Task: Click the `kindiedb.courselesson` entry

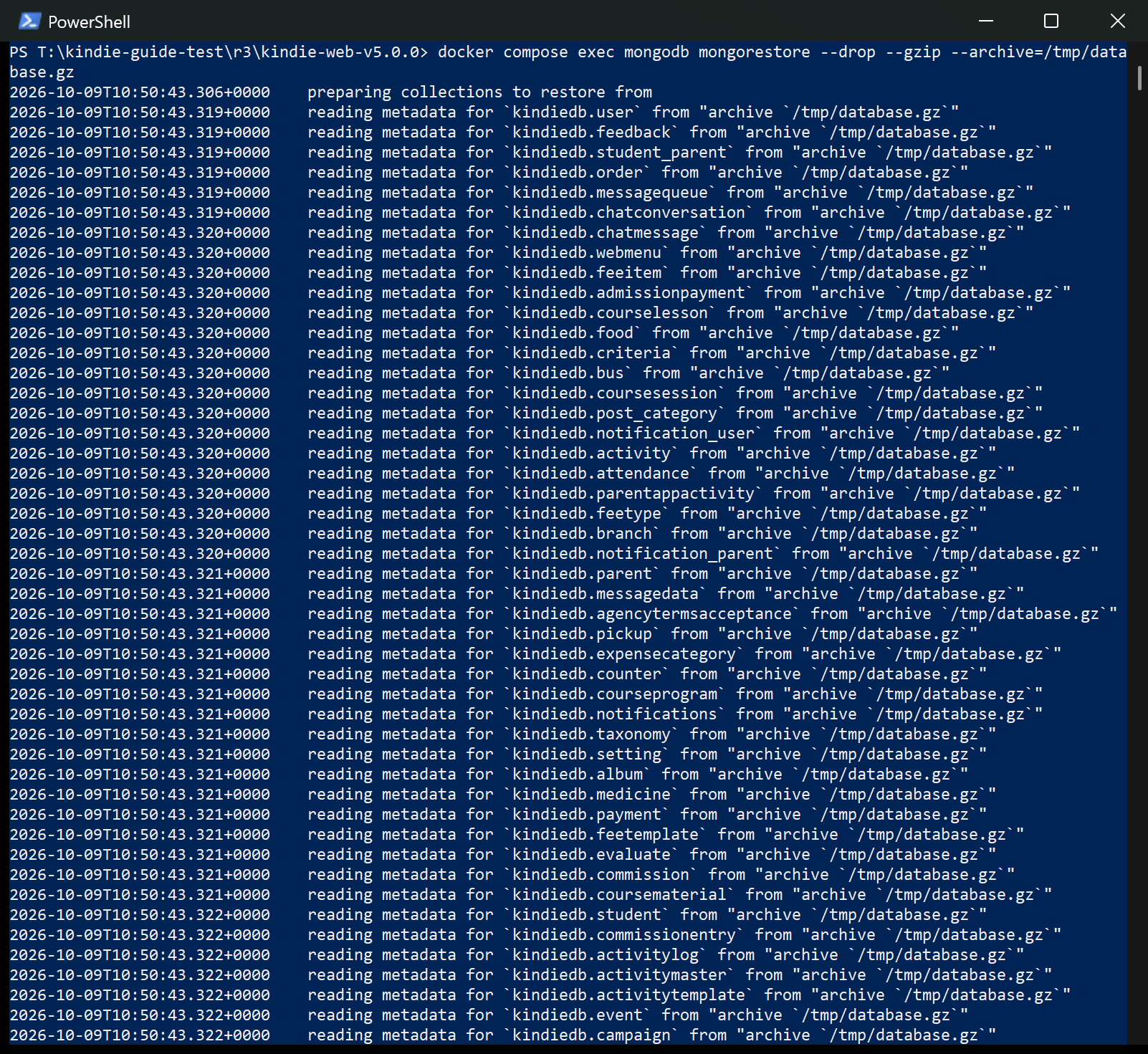Action: point(611,313)
